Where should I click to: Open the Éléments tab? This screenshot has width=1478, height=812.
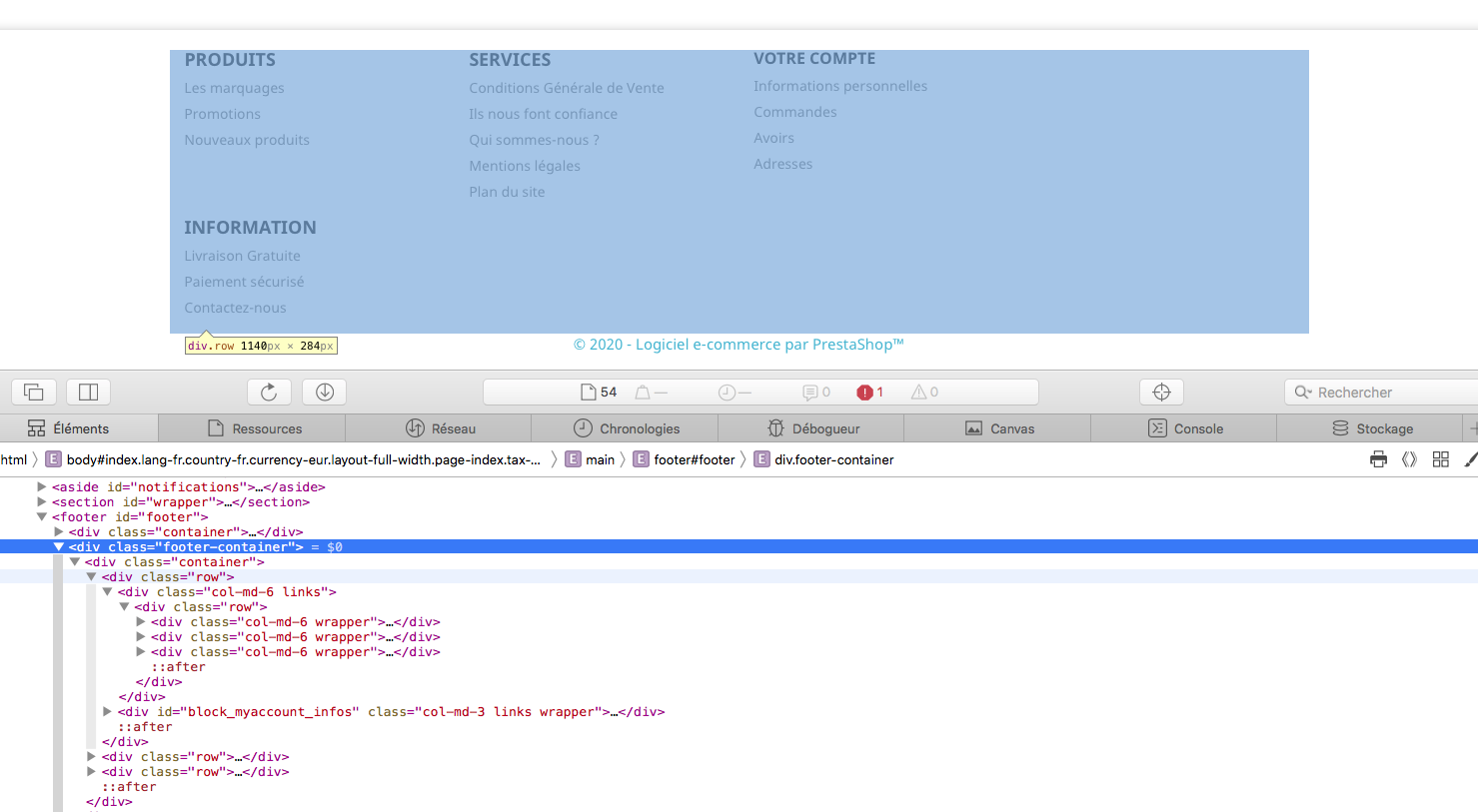(79, 428)
